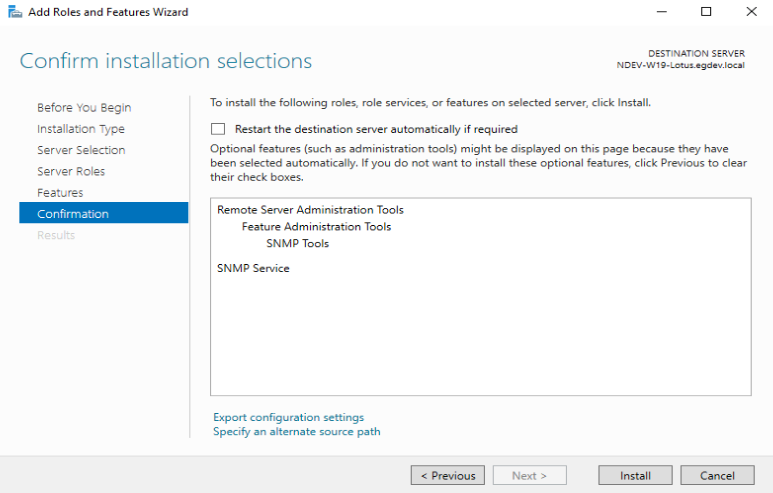This screenshot has width=773, height=493.
Task: Open Specify an alternate source path link
Action: [x=297, y=432]
